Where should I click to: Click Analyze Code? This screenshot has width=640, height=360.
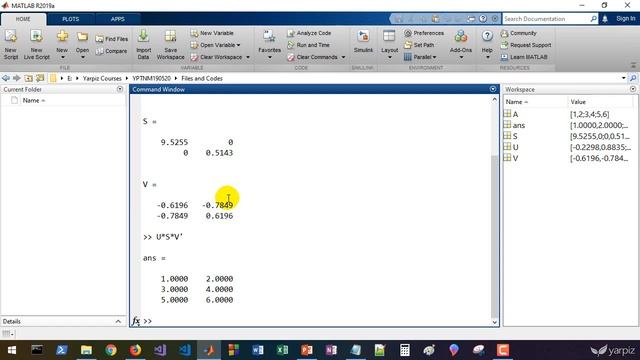pos(309,33)
